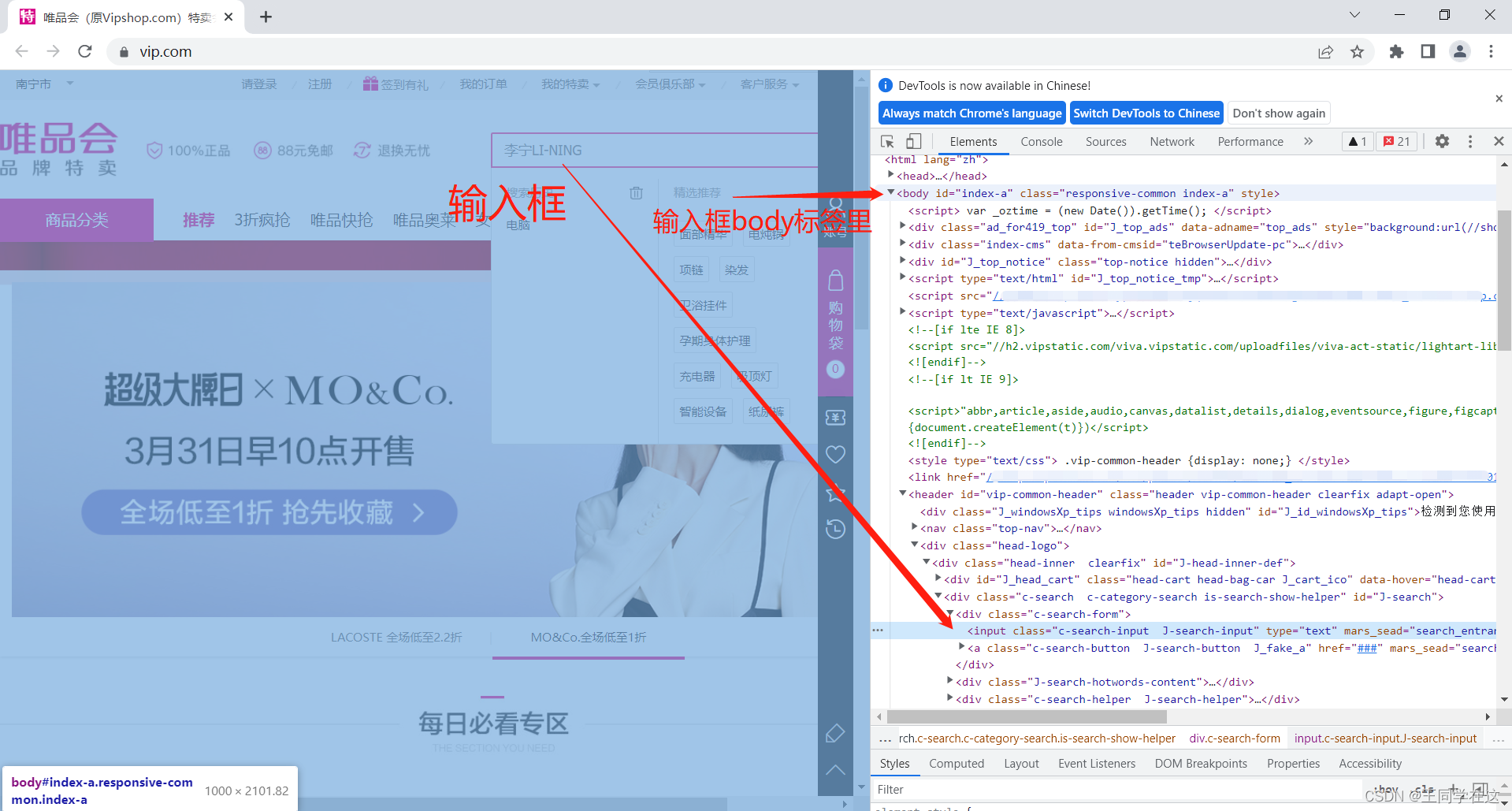The height and width of the screenshot is (811, 1512).
Task: Open the 商品分类 category menu
Action: 76,220
